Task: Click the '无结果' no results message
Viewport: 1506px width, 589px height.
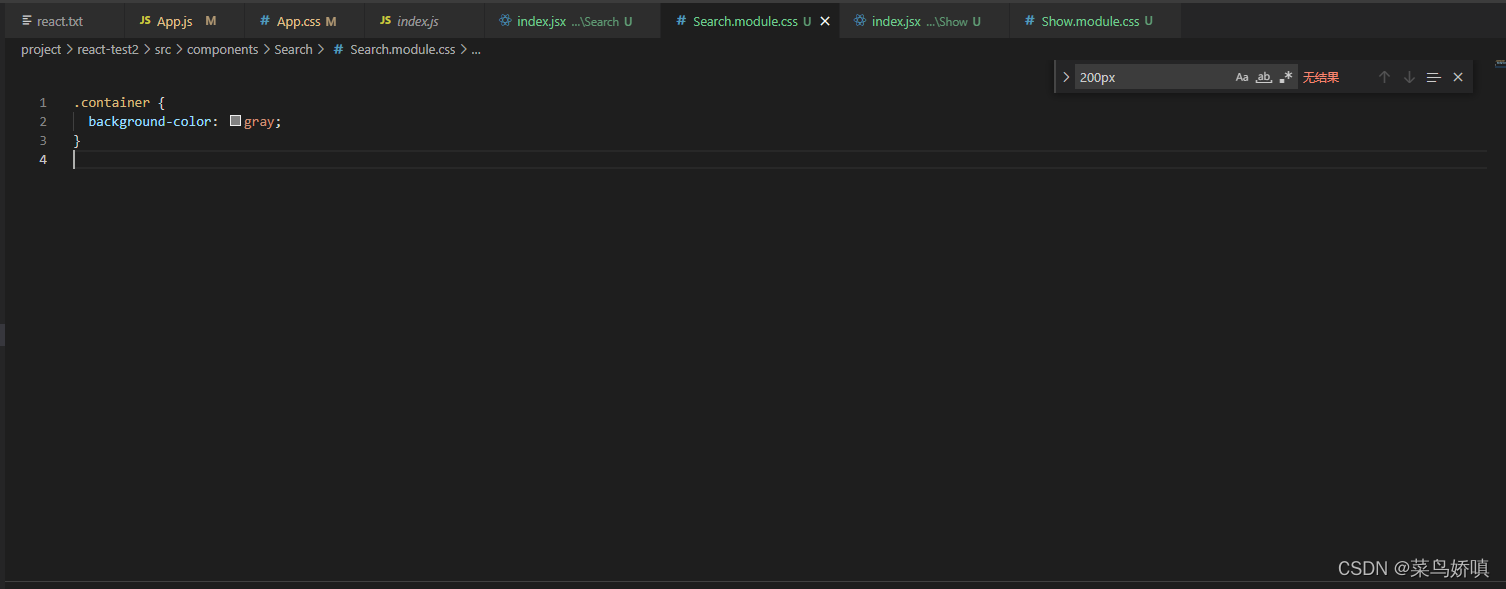Action: 1321,77
